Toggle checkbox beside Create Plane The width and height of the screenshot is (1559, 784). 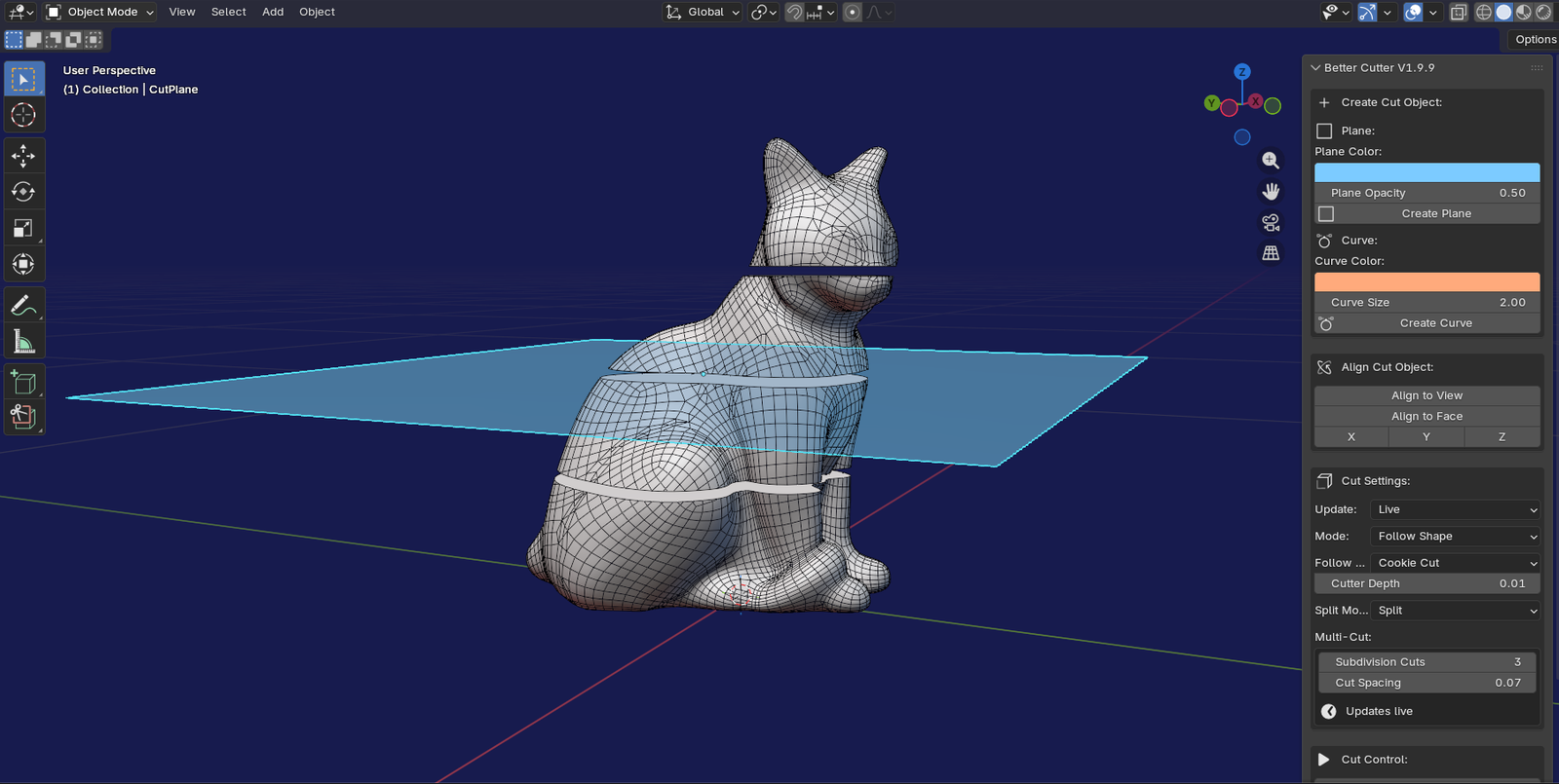click(1326, 213)
